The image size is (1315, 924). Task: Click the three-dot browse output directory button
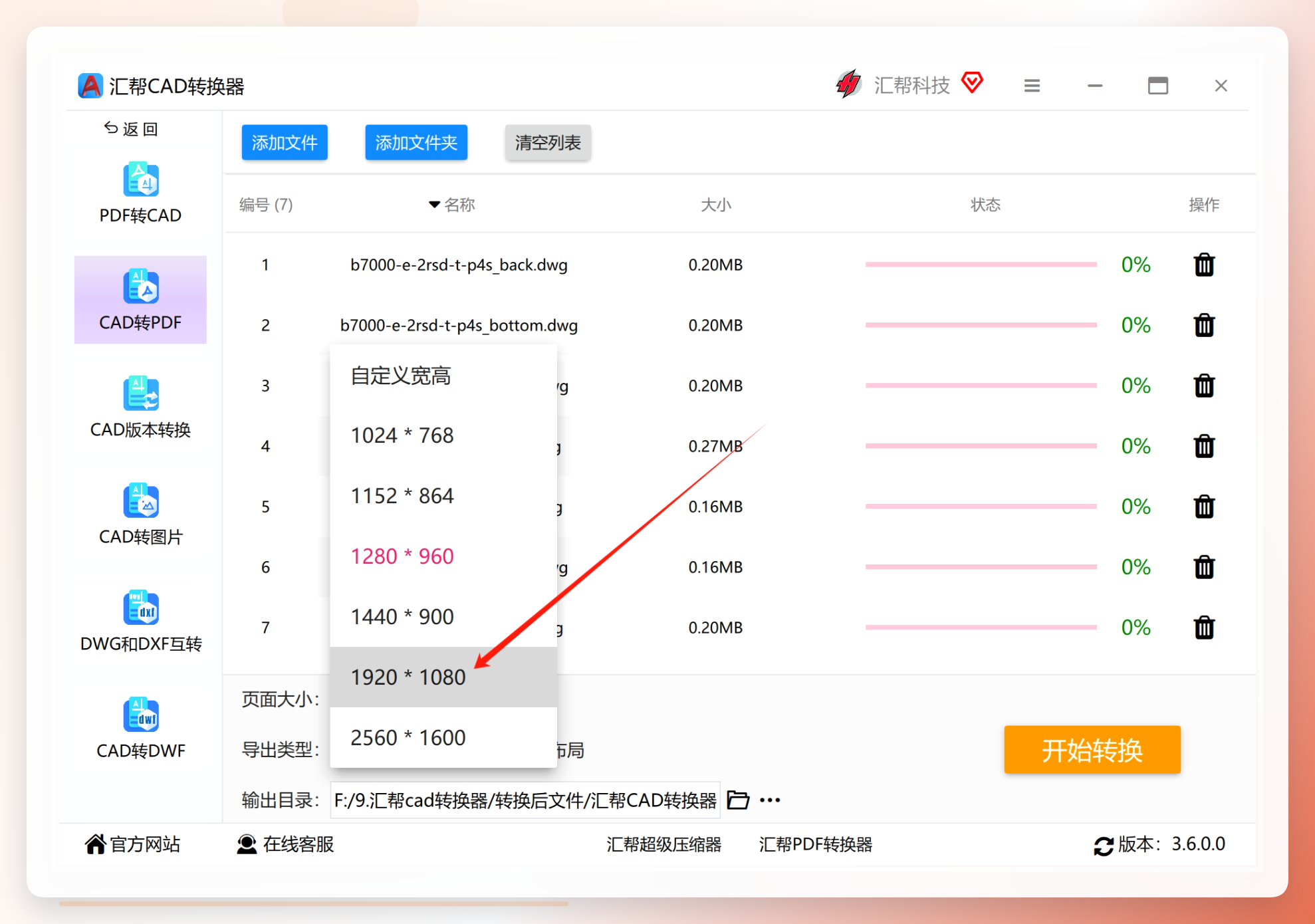click(x=770, y=800)
